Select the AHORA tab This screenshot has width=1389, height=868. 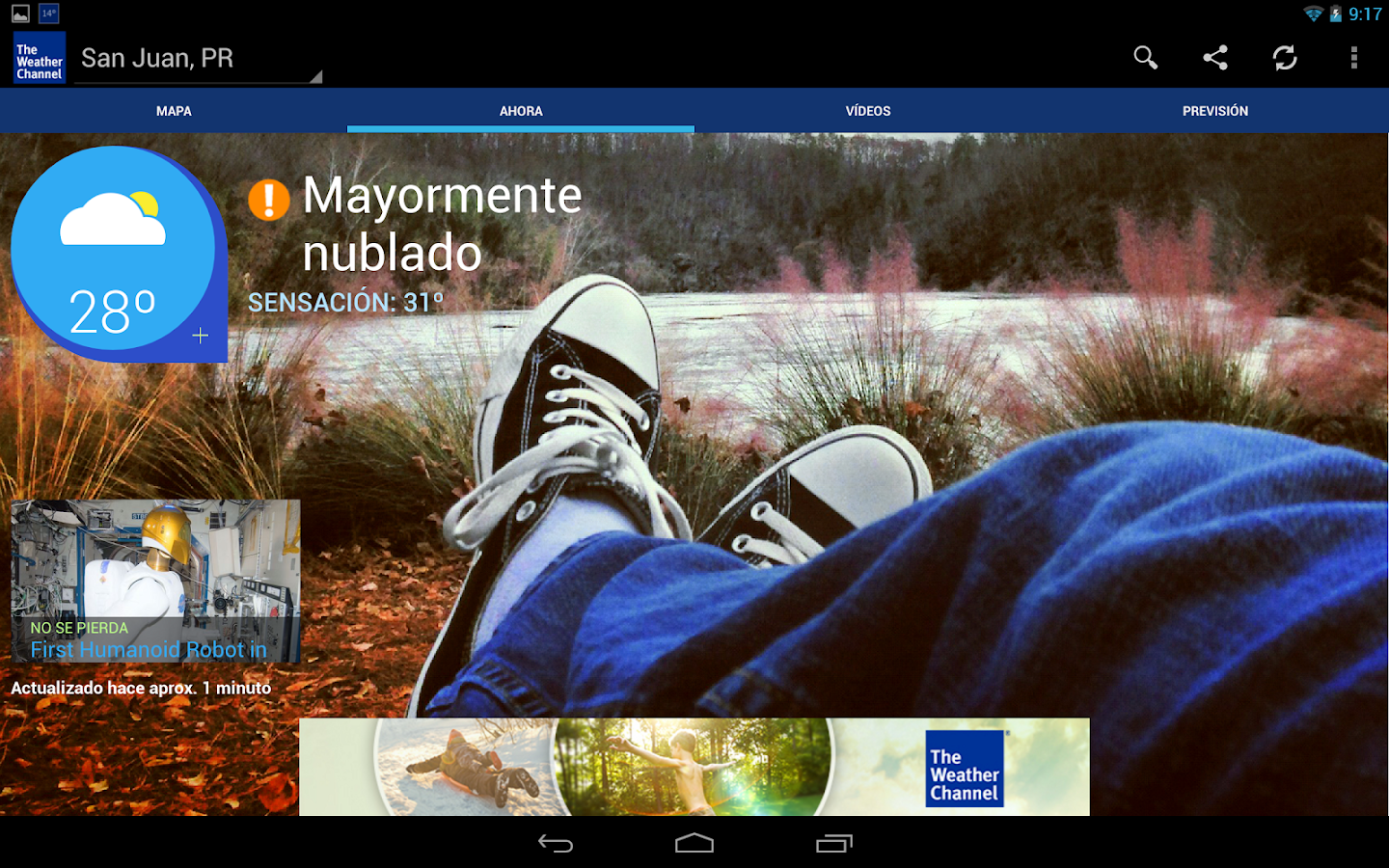pos(521,111)
